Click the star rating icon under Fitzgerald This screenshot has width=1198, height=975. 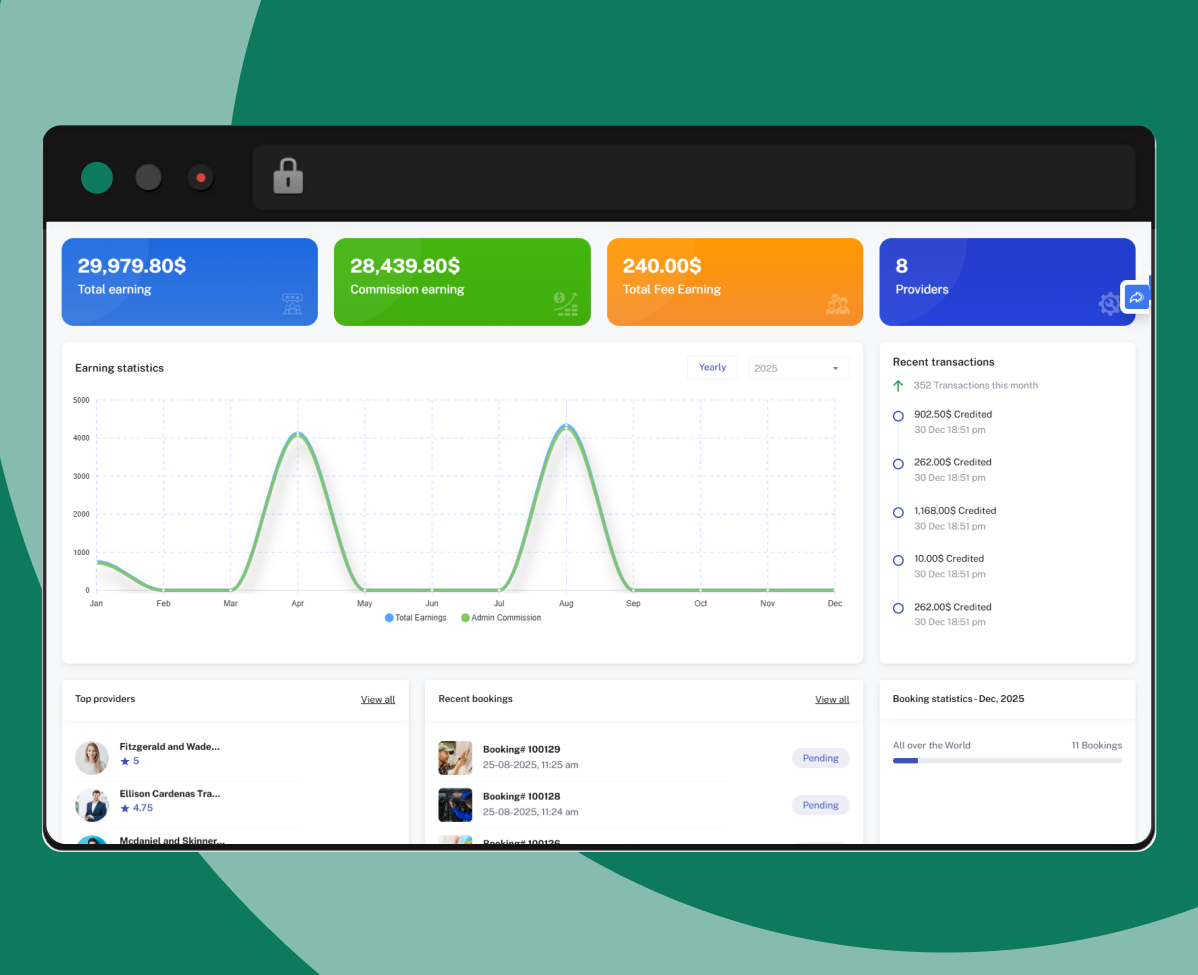(125, 761)
